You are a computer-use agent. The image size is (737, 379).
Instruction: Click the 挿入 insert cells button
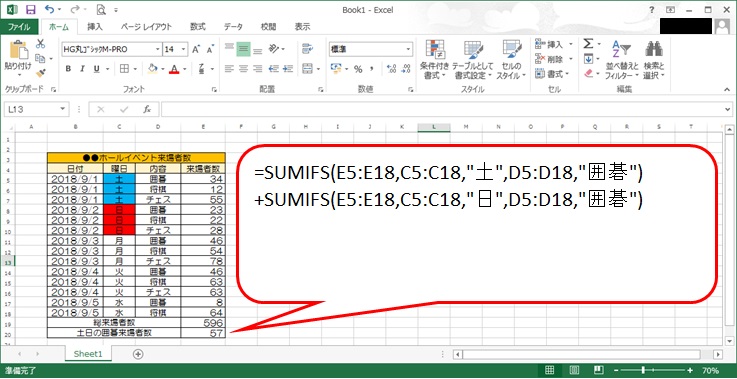tap(550, 44)
